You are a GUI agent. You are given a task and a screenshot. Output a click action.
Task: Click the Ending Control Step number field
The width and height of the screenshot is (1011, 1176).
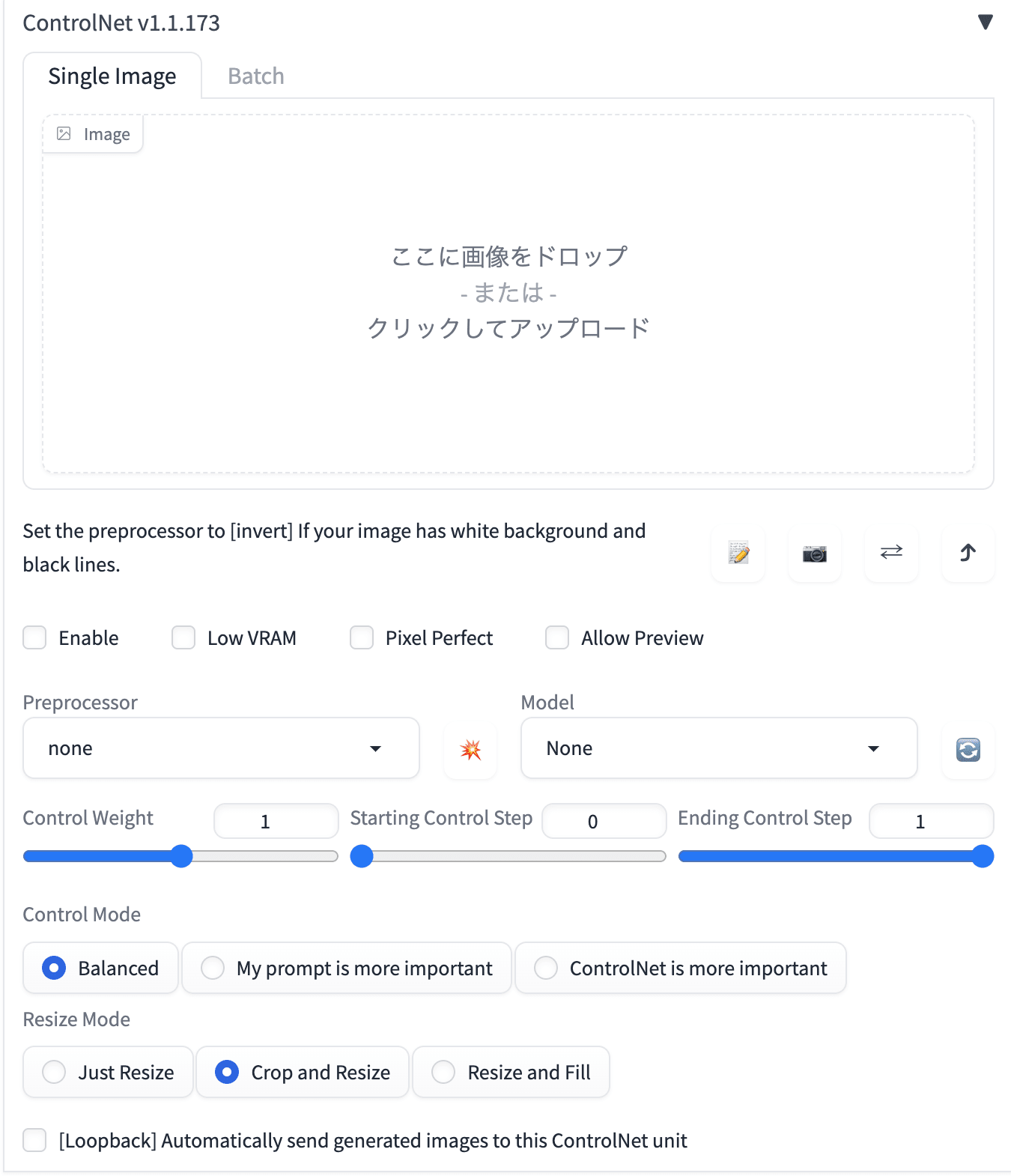[x=931, y=821]
